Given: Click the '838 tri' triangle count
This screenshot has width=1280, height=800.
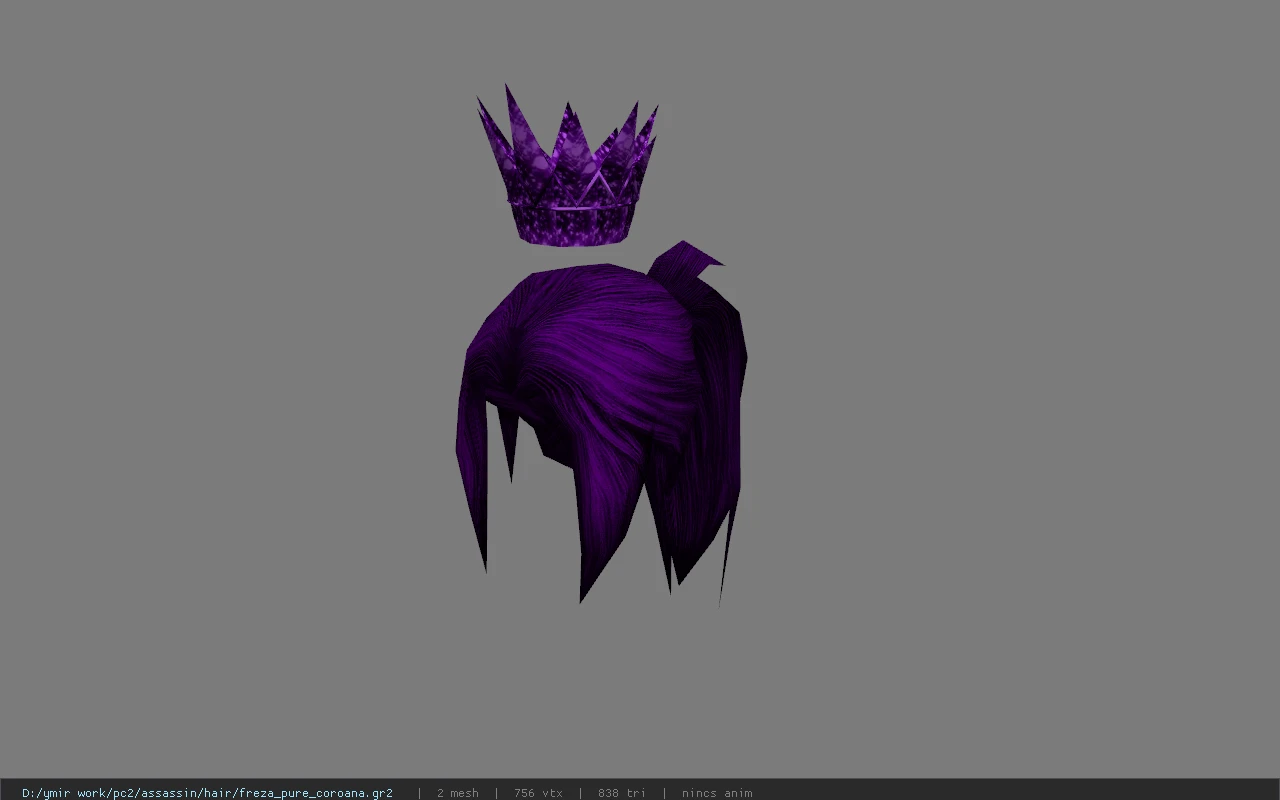Looking at the screenshot, I should point(621,793).
